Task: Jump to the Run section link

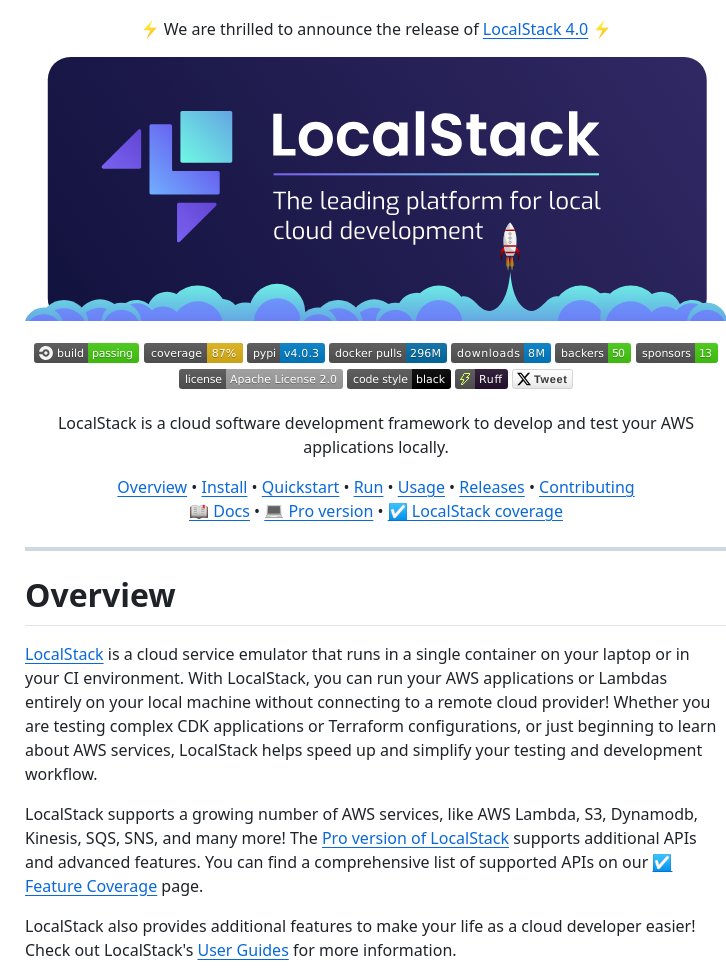Action: point(368,487)
